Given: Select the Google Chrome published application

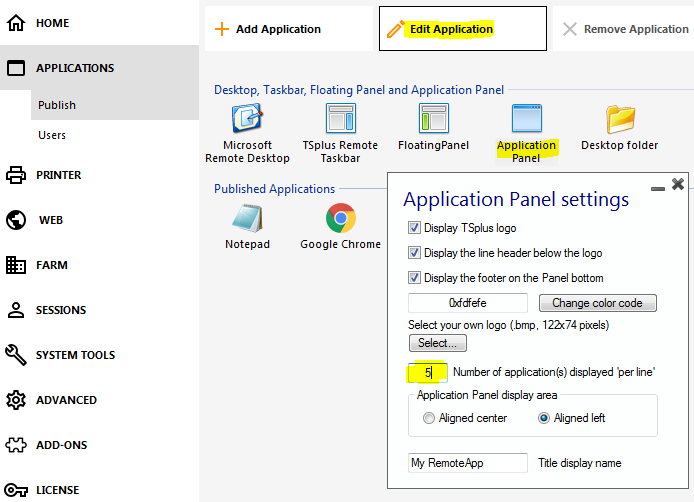Looking at the screenshot, I should (341, 218).
